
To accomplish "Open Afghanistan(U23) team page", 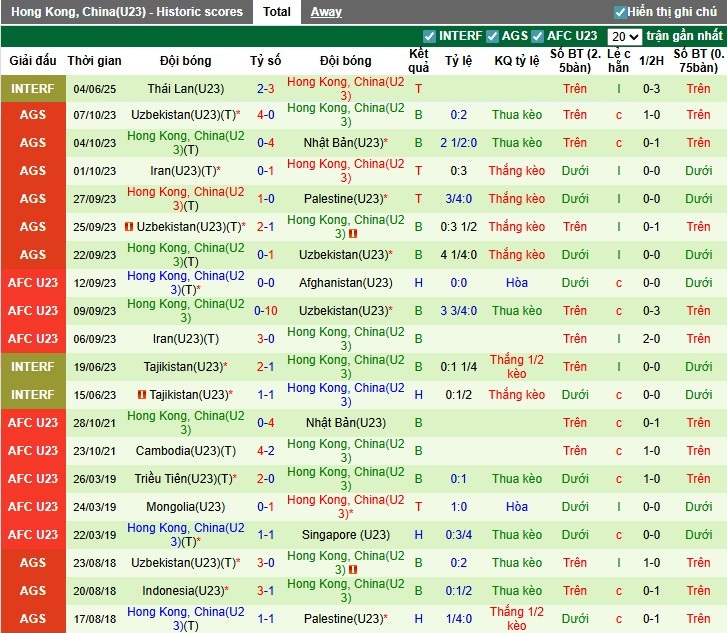I will (346, 283).
